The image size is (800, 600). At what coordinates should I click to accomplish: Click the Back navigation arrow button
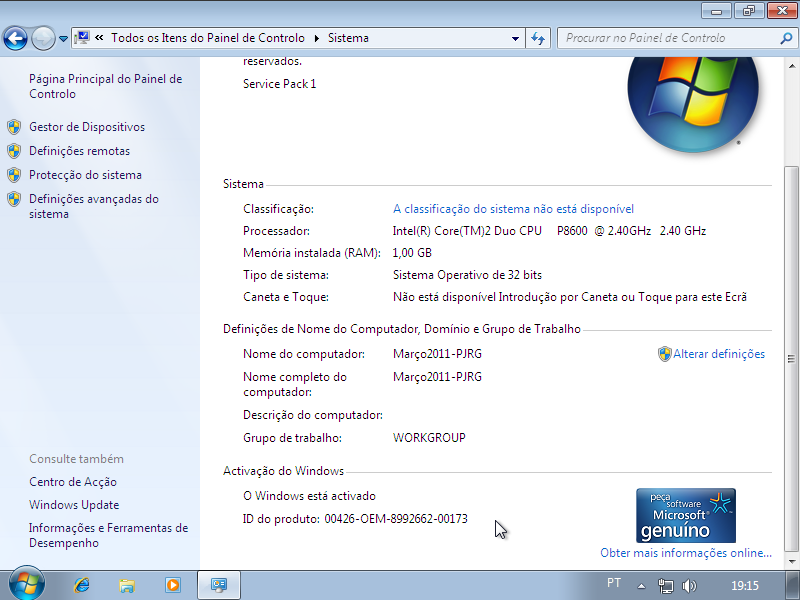pyautogui.click(x=15, y=38)
